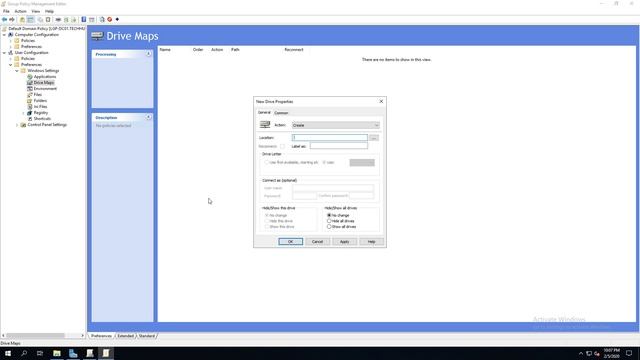
Task: Switch to the Extended tab at the bottom
Action: tap(126, 336)
